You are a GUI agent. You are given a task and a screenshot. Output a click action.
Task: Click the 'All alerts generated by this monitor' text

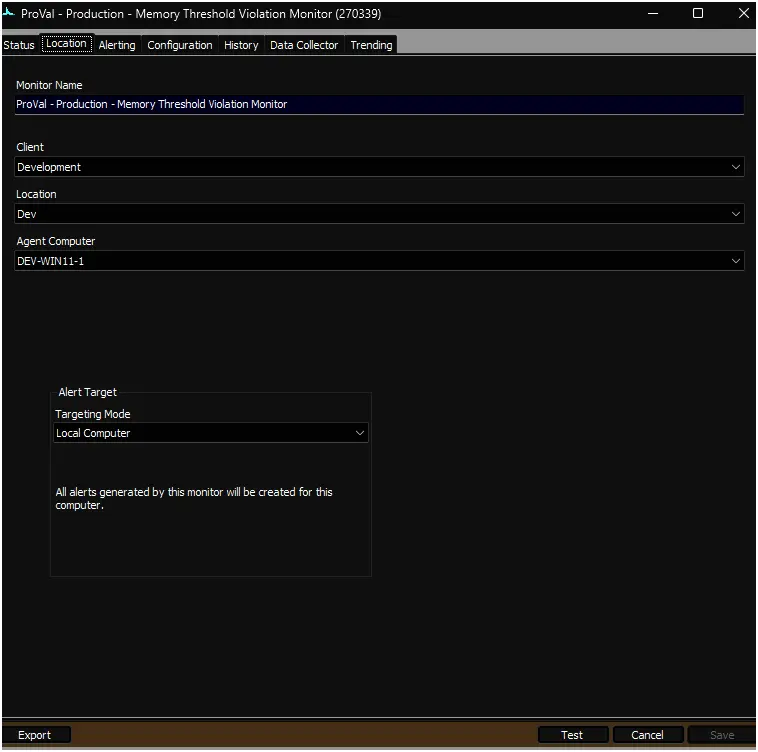(194, 498)
